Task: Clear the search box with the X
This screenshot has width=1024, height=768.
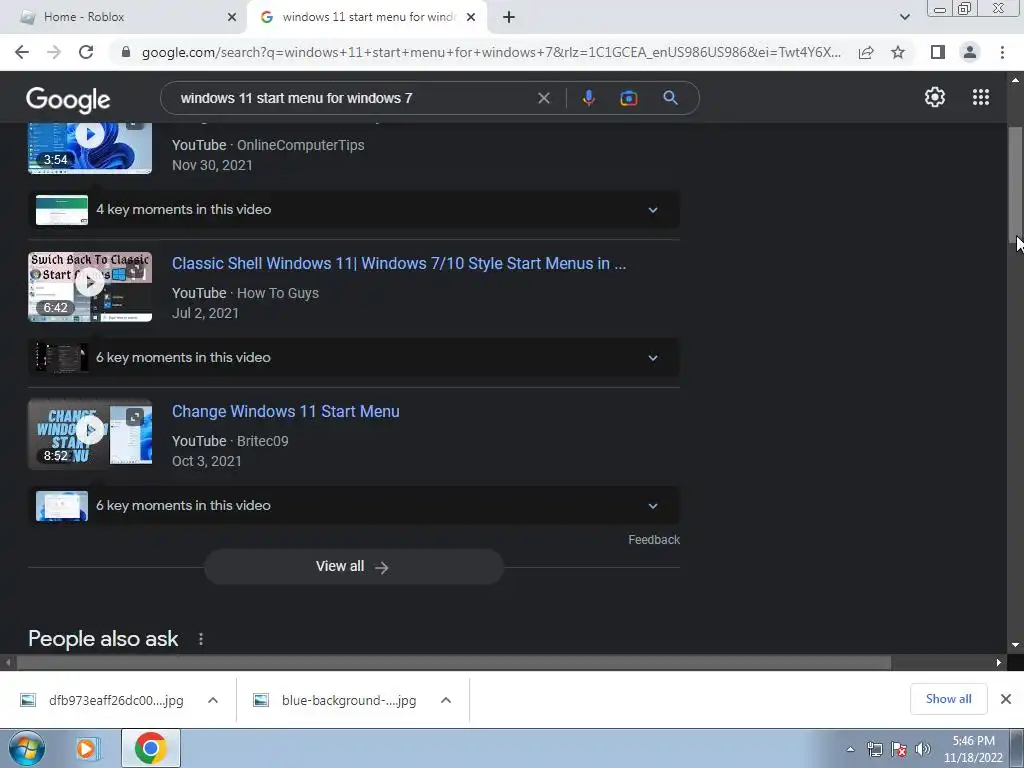Action: click(x=543, y=98)
